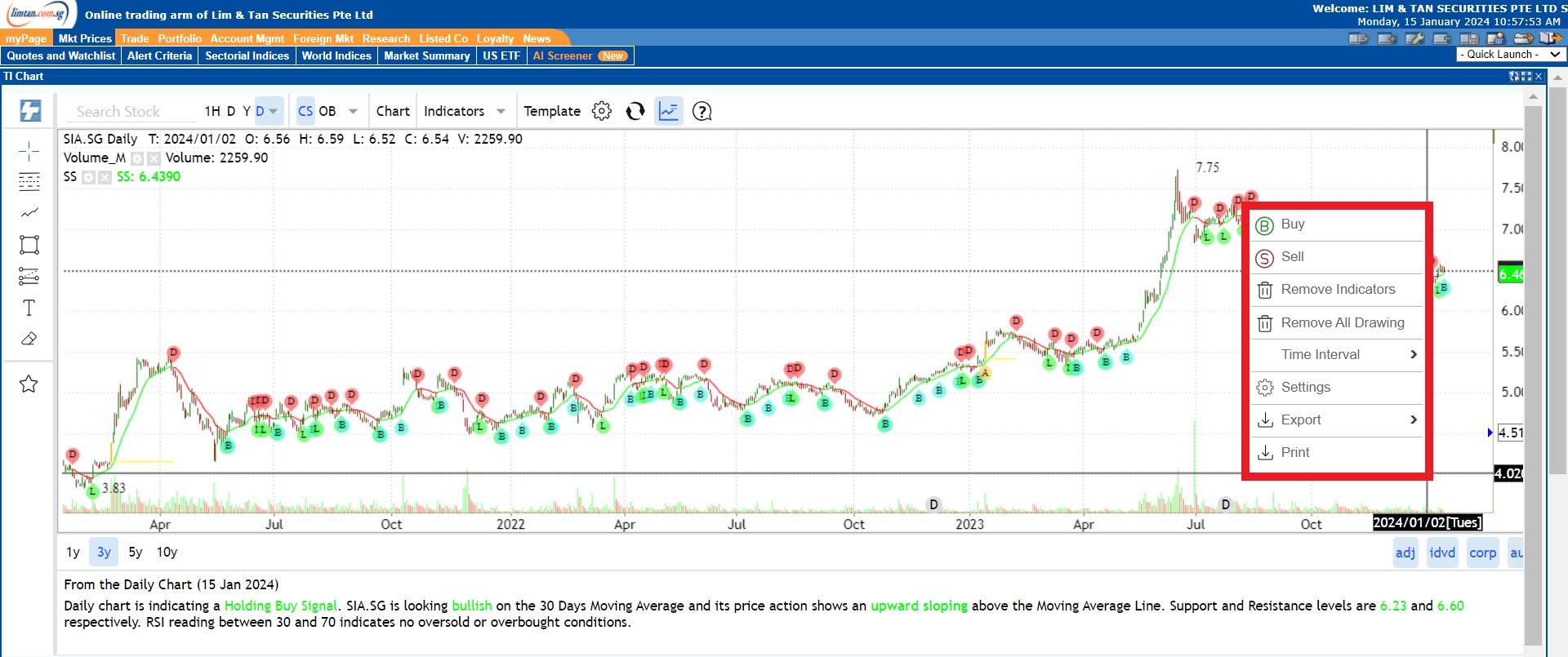Screen dimensions: 1568x657
Task: Open template settings gear icon
Action: pyautogui.click(x=602, y=111)
